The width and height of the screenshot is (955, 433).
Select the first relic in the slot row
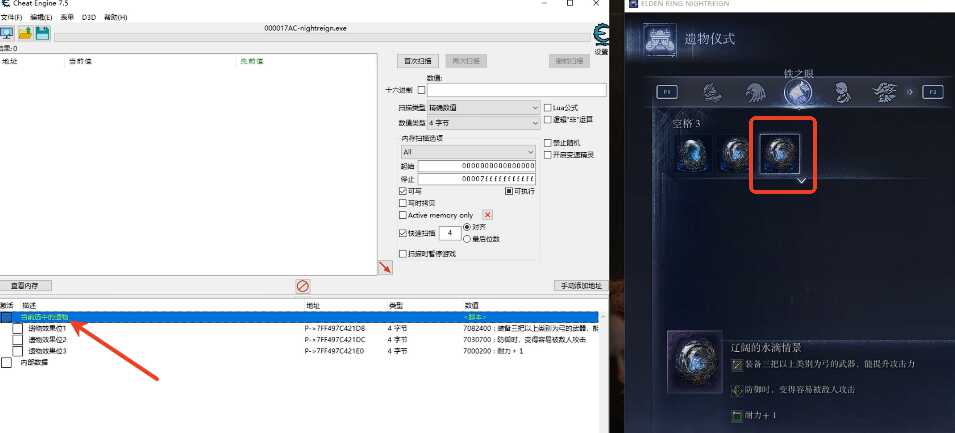click(693, 152)
